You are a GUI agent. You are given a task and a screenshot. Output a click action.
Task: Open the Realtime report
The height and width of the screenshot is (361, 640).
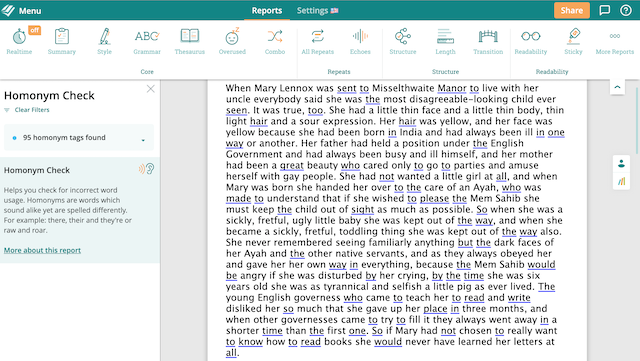coord(19,41)
